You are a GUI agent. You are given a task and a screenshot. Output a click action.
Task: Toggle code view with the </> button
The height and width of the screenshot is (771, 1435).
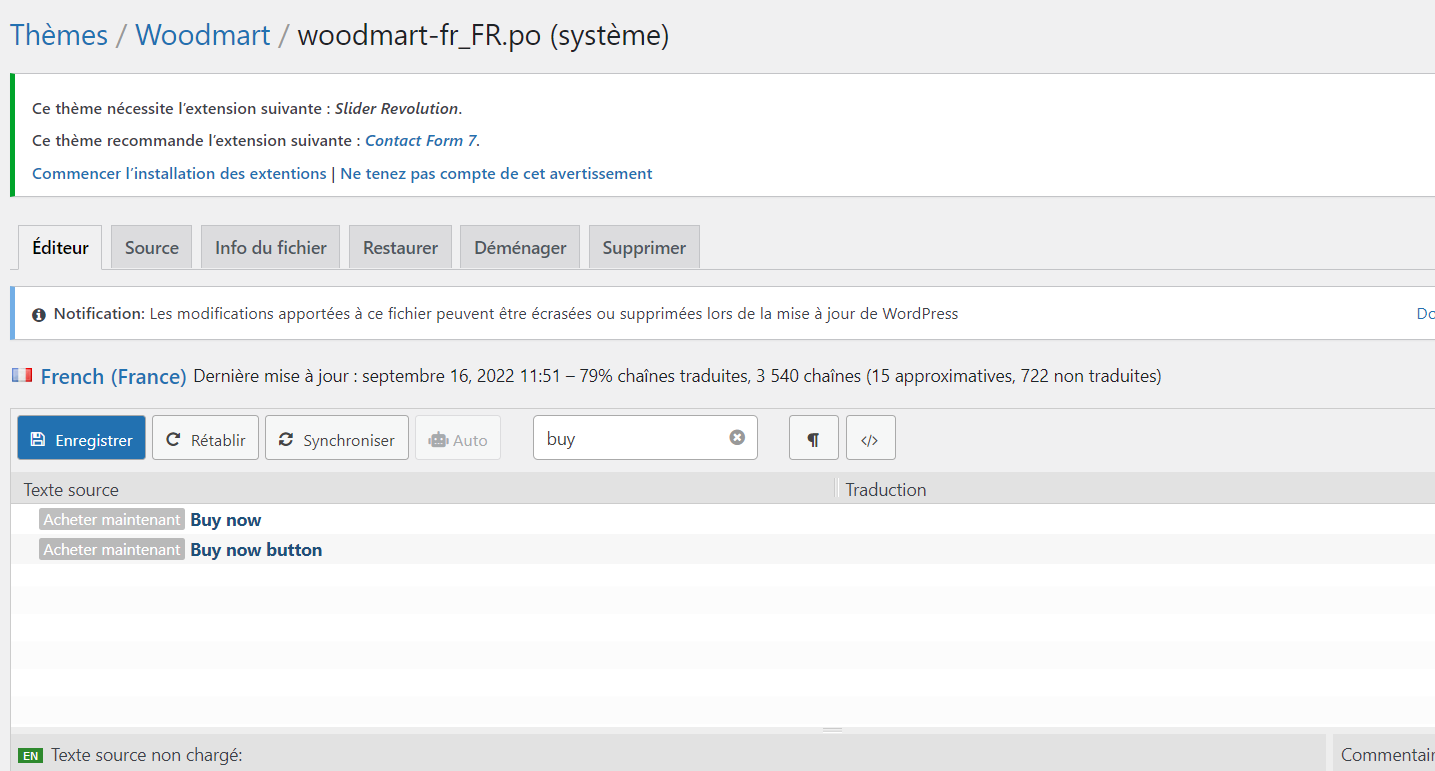click(870, 438)
